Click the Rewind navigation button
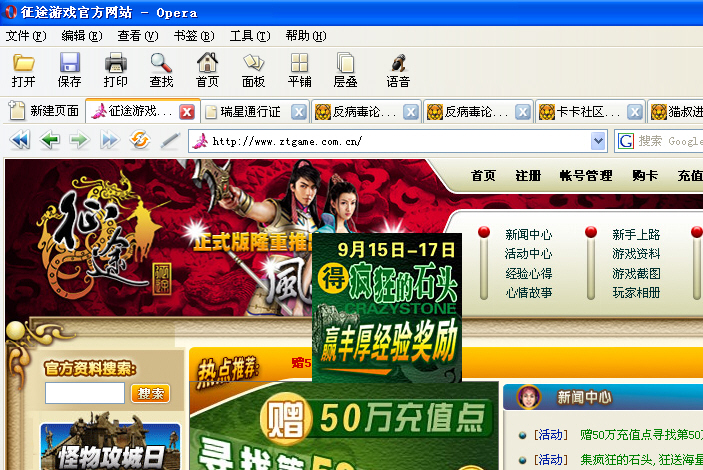 [20, 140]
